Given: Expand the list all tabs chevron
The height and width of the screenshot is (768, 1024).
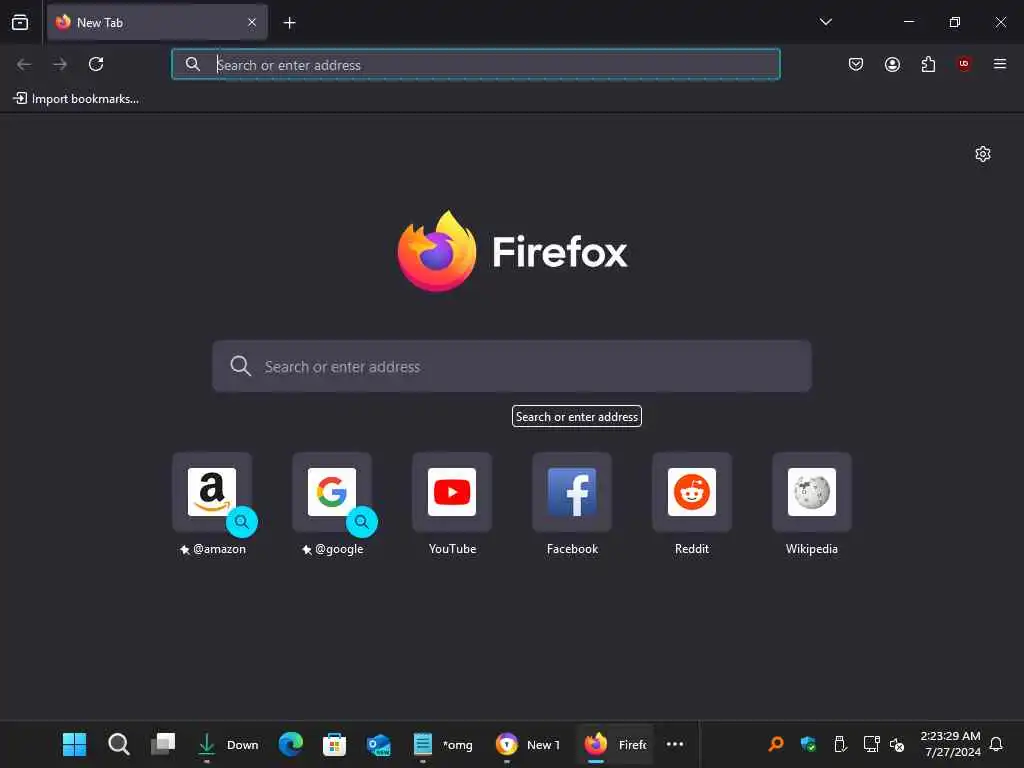Looking at the screenshot, I should pos(825,22).
